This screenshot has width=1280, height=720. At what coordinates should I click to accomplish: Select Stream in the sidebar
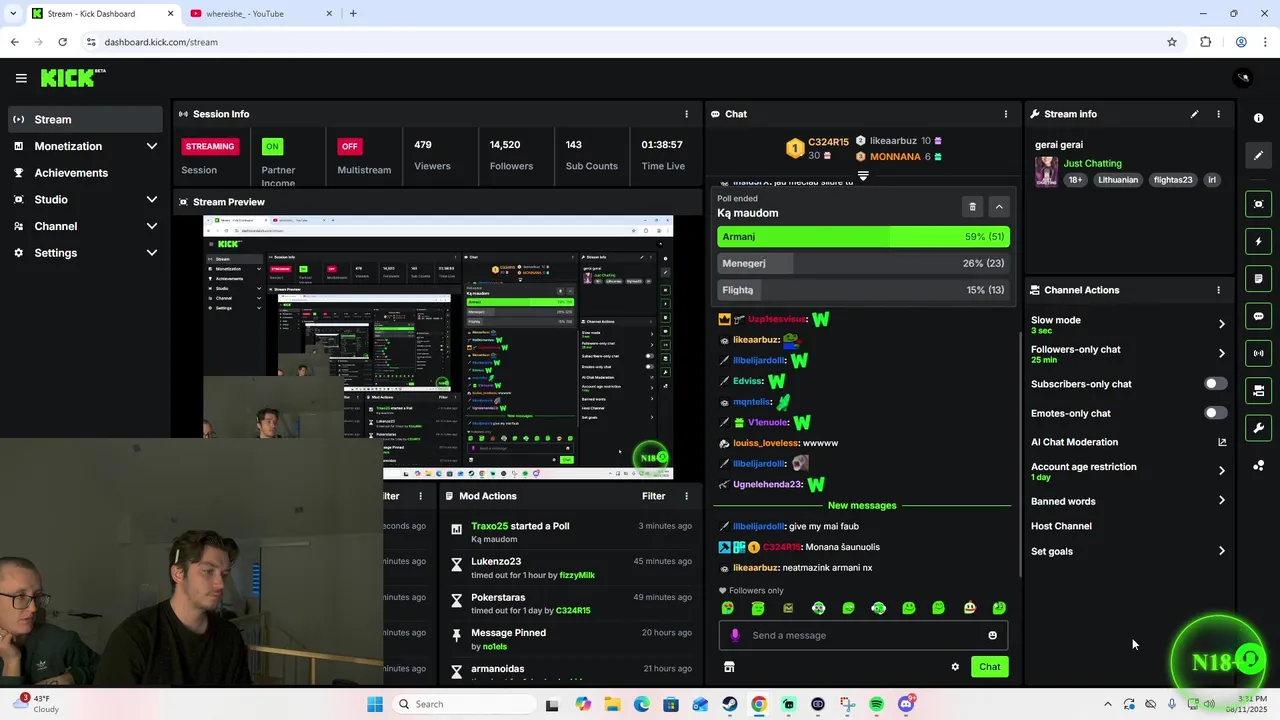click(85, 119)
